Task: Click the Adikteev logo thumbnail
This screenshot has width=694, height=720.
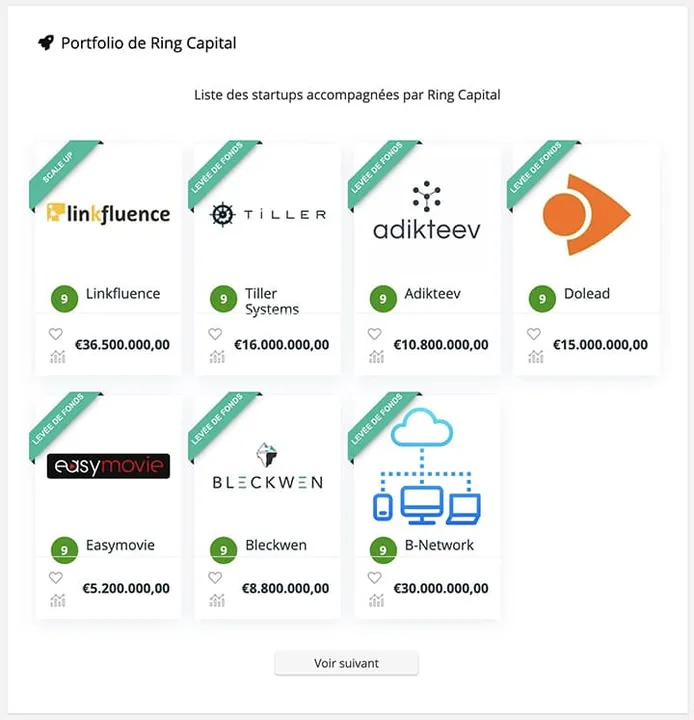Action: point(427,212)
